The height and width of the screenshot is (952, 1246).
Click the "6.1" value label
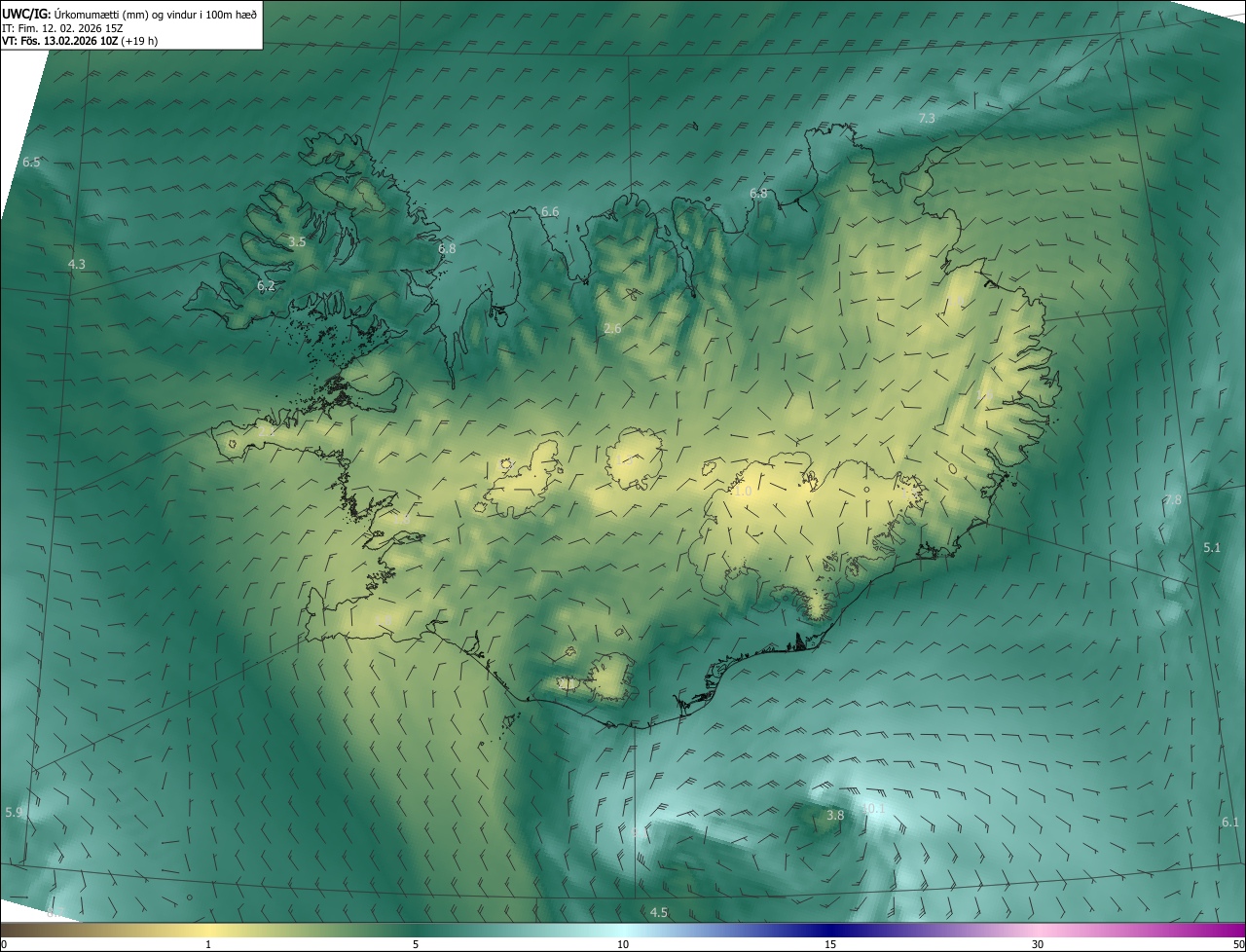coord(1230,822)
